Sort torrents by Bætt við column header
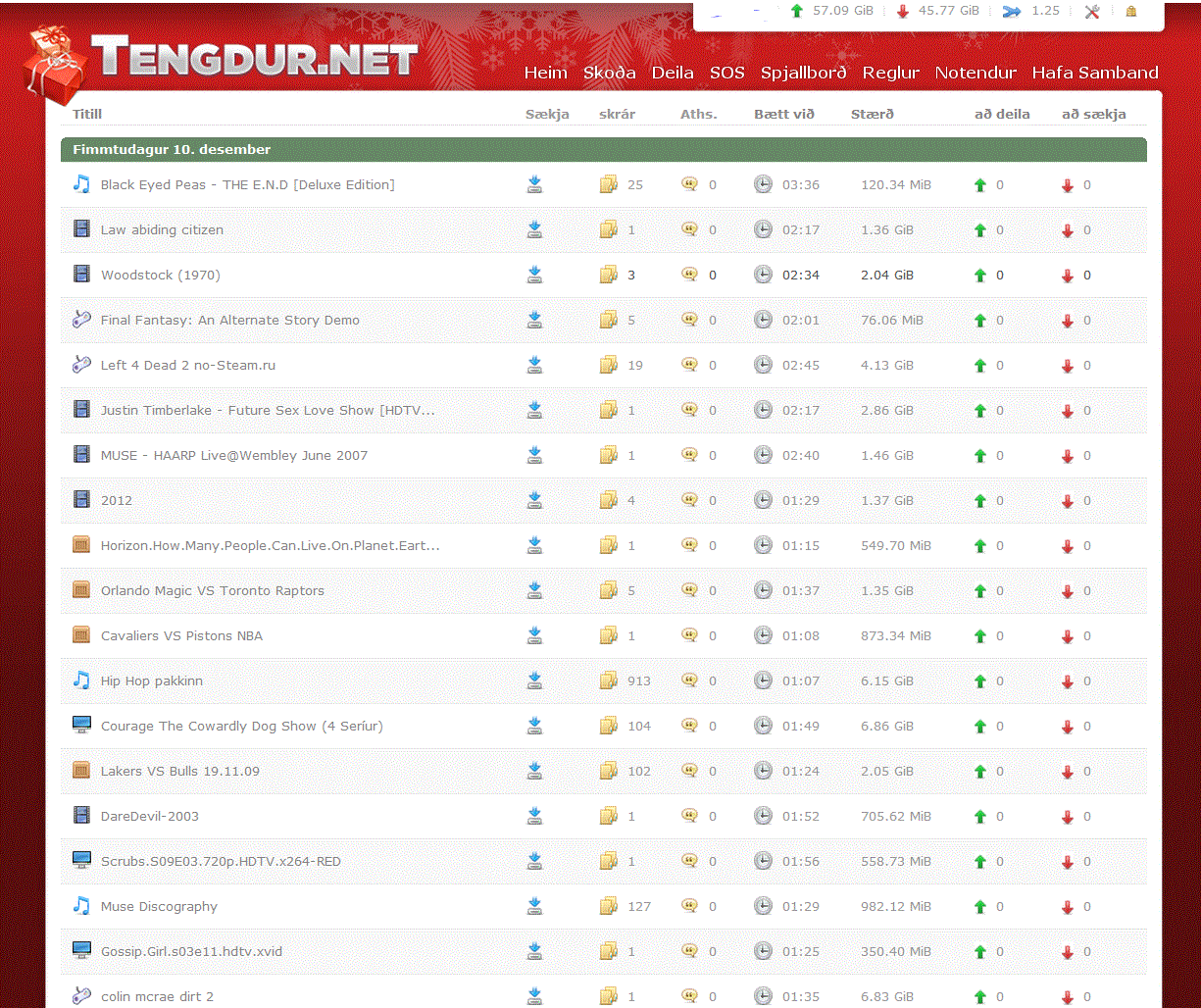Viewport: 1201px width, 1008px height. click(x=783, y=114)
